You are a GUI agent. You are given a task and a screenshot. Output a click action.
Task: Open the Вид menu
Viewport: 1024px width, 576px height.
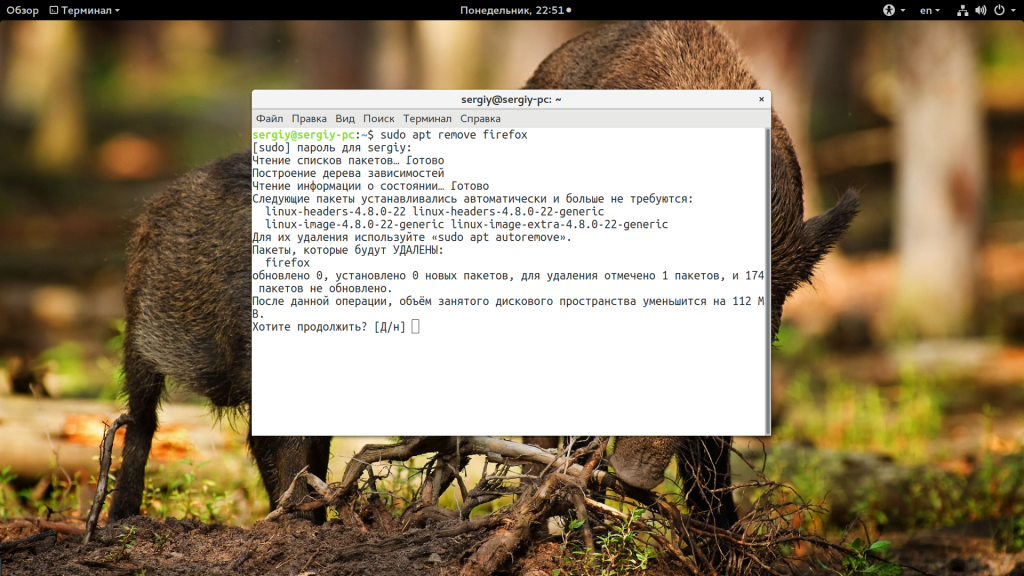coord(345,118)
